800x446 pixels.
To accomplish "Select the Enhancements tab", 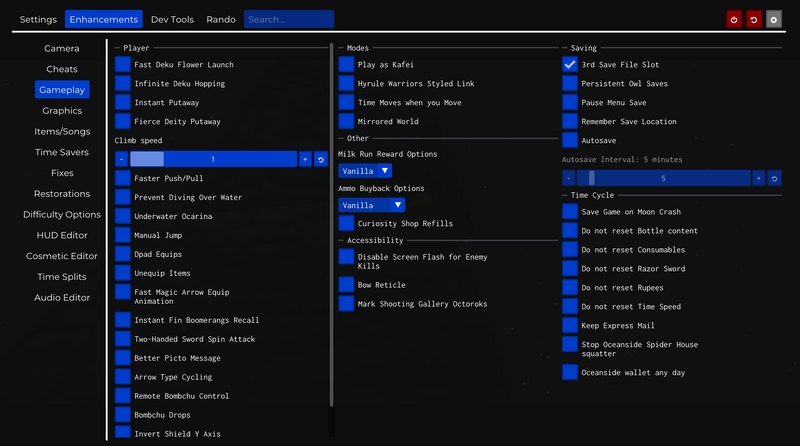I will click(x=104, y=19).
